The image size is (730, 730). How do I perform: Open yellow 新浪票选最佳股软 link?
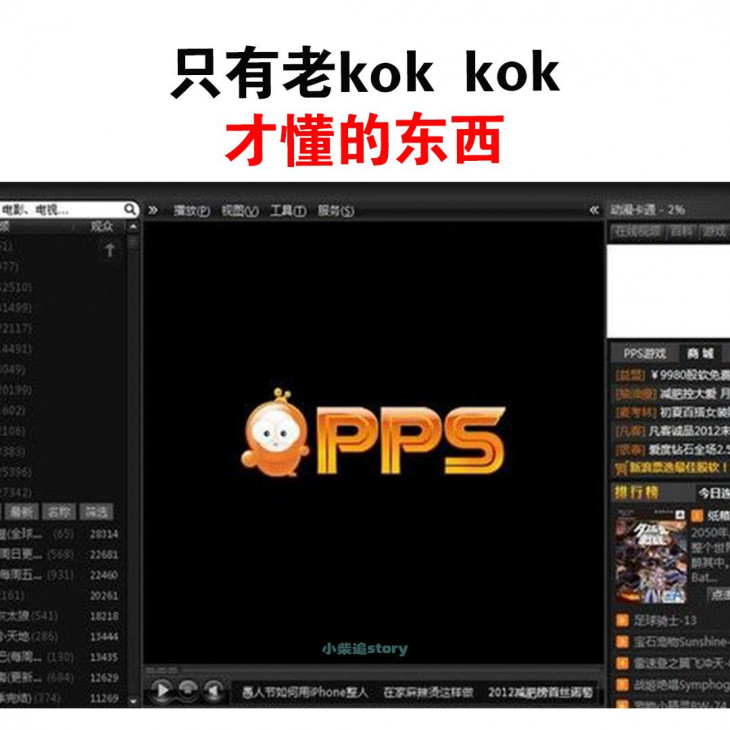pyautogui.click(x=678, y=467)
